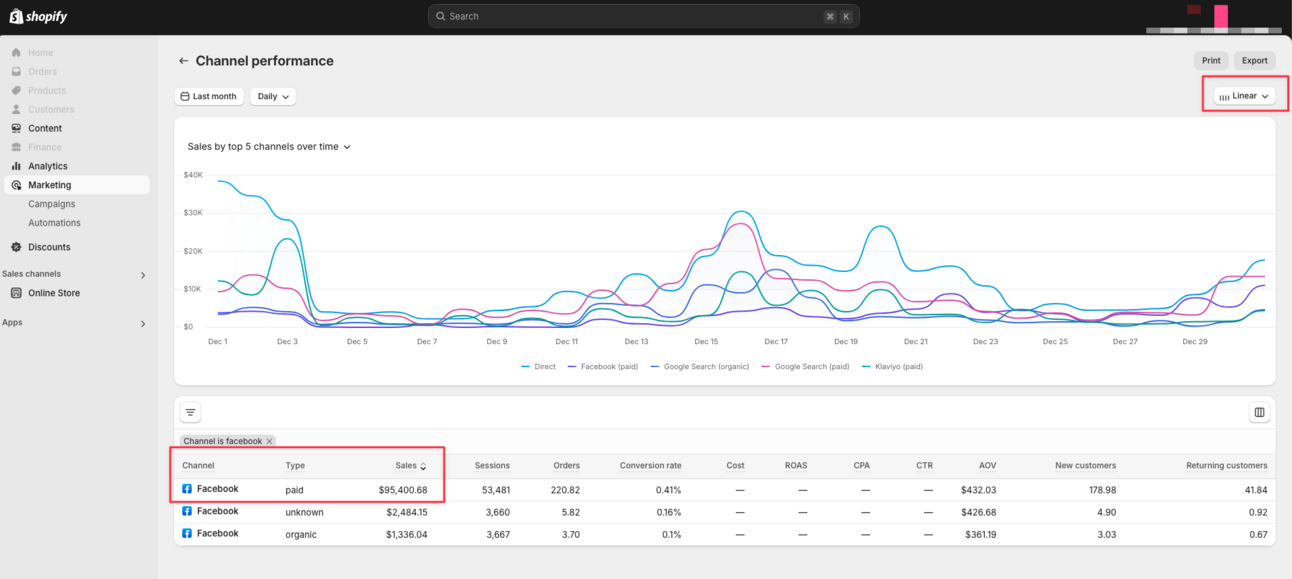Click the Facebook unknown row link
This screenshot has height=579, width=1292.
[x=217, y=511]
